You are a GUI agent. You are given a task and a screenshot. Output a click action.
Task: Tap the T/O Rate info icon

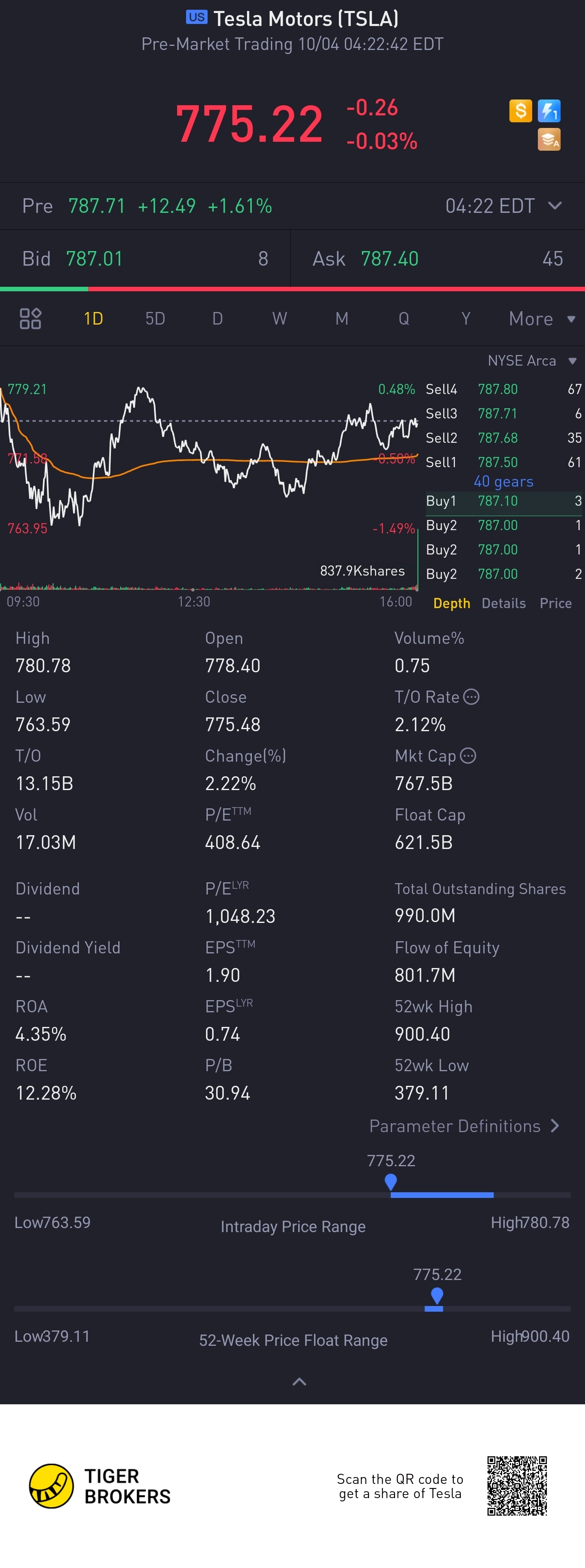point(471,697)
